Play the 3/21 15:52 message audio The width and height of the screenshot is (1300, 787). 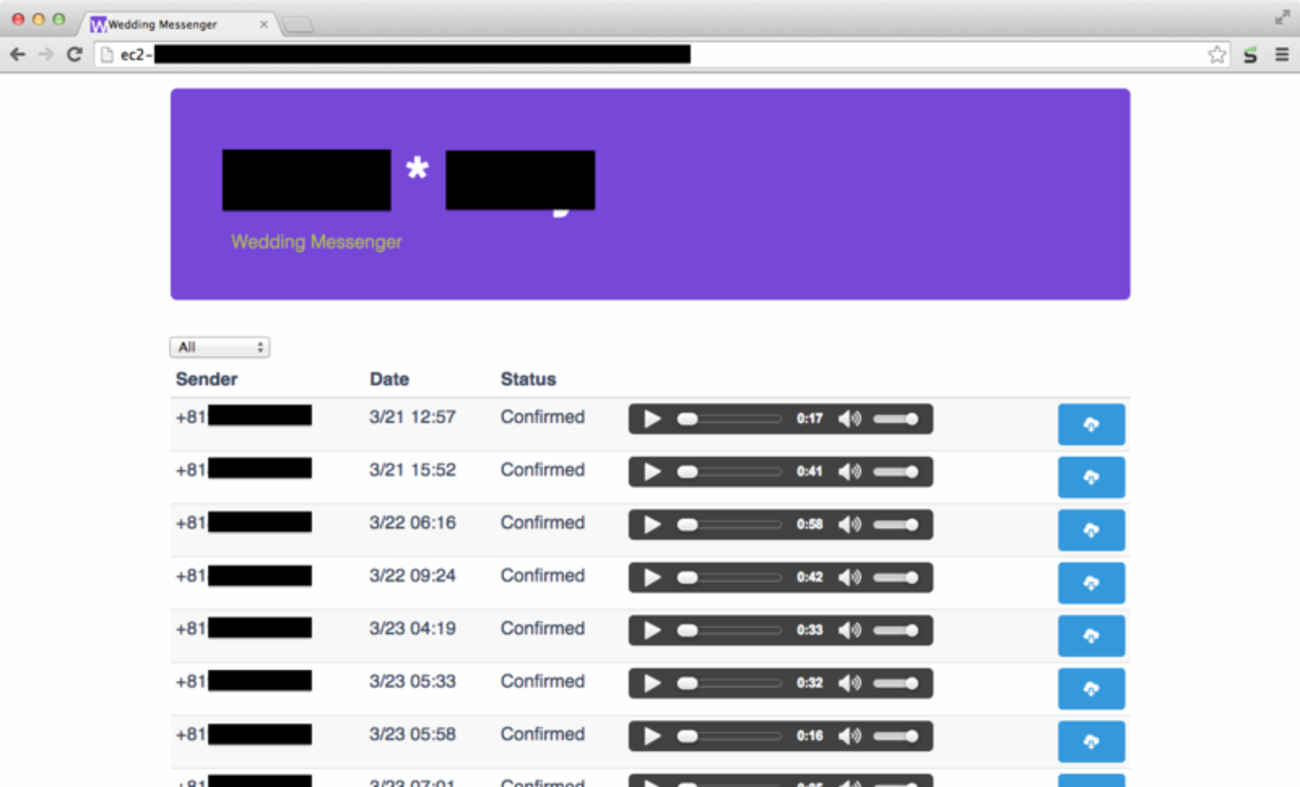[x=652, y=472]
